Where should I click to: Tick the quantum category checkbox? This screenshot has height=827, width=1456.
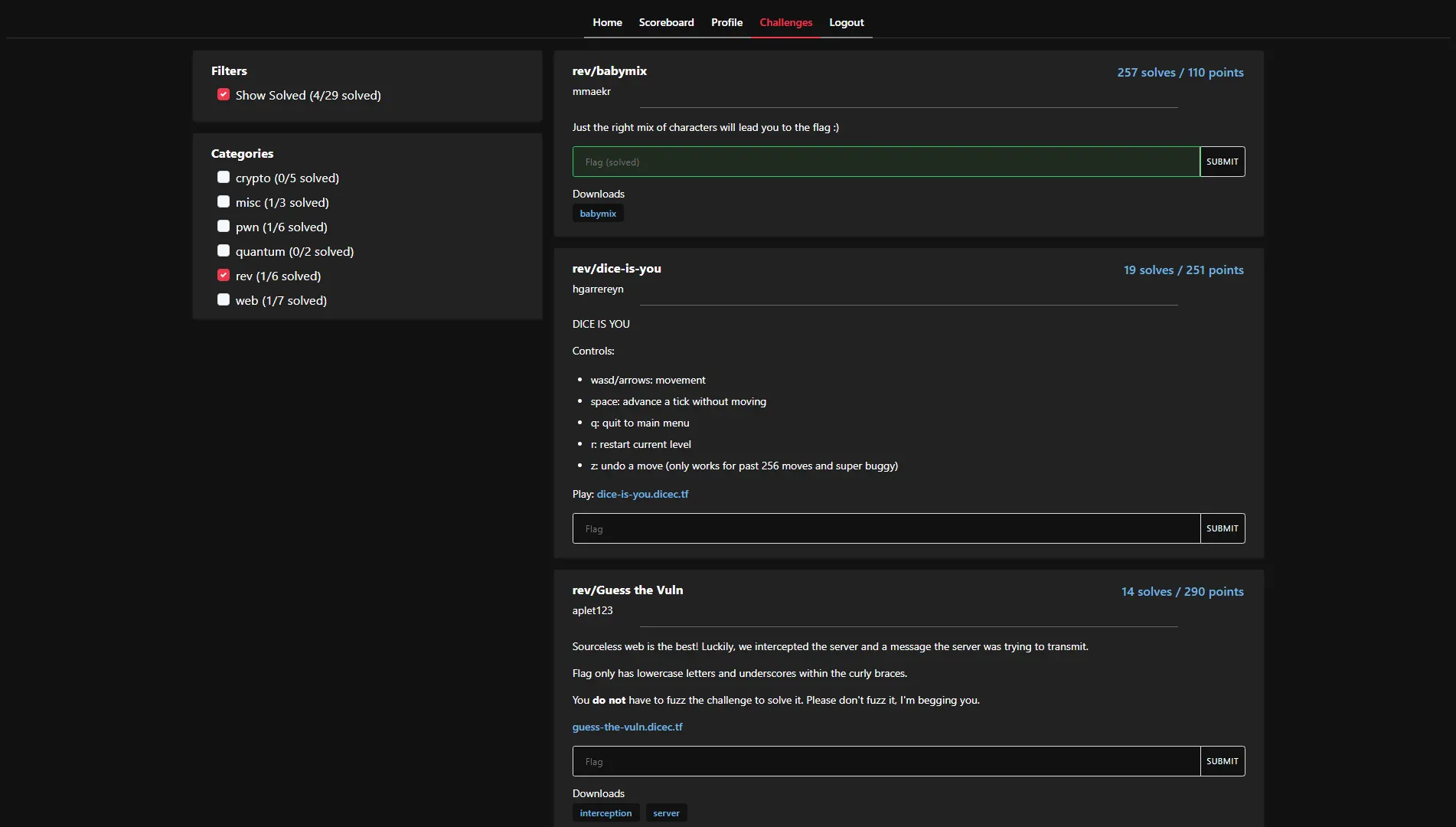click(224, 251)
